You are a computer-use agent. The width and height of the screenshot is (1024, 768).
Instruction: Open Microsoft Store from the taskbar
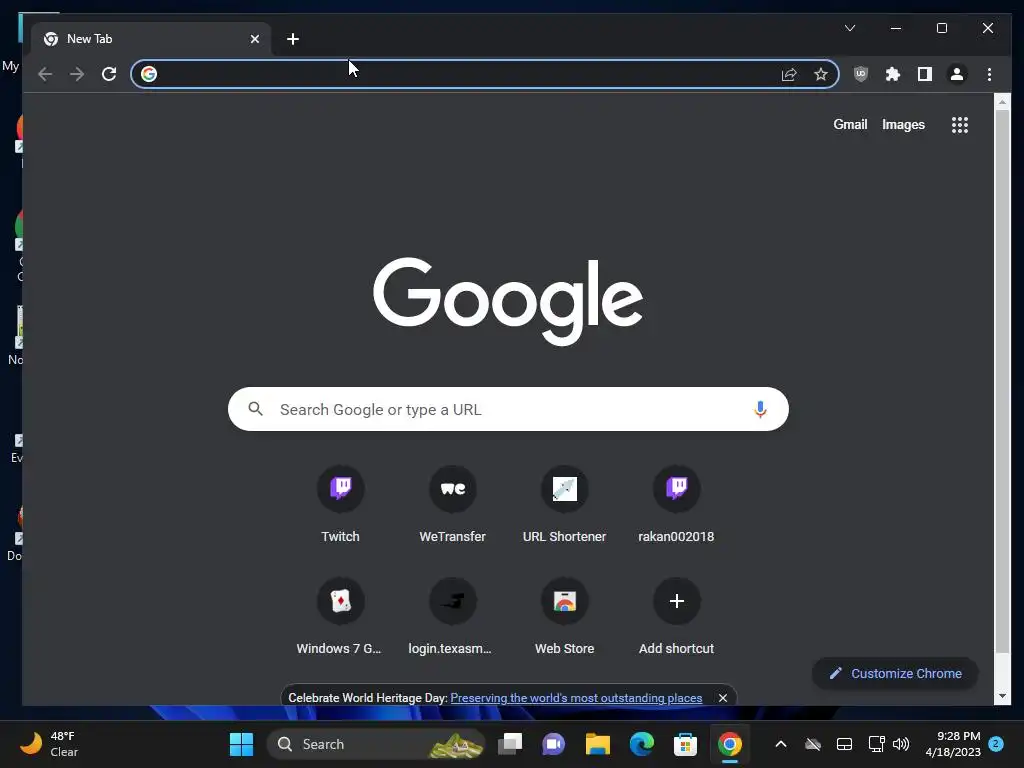coord(685,744)
